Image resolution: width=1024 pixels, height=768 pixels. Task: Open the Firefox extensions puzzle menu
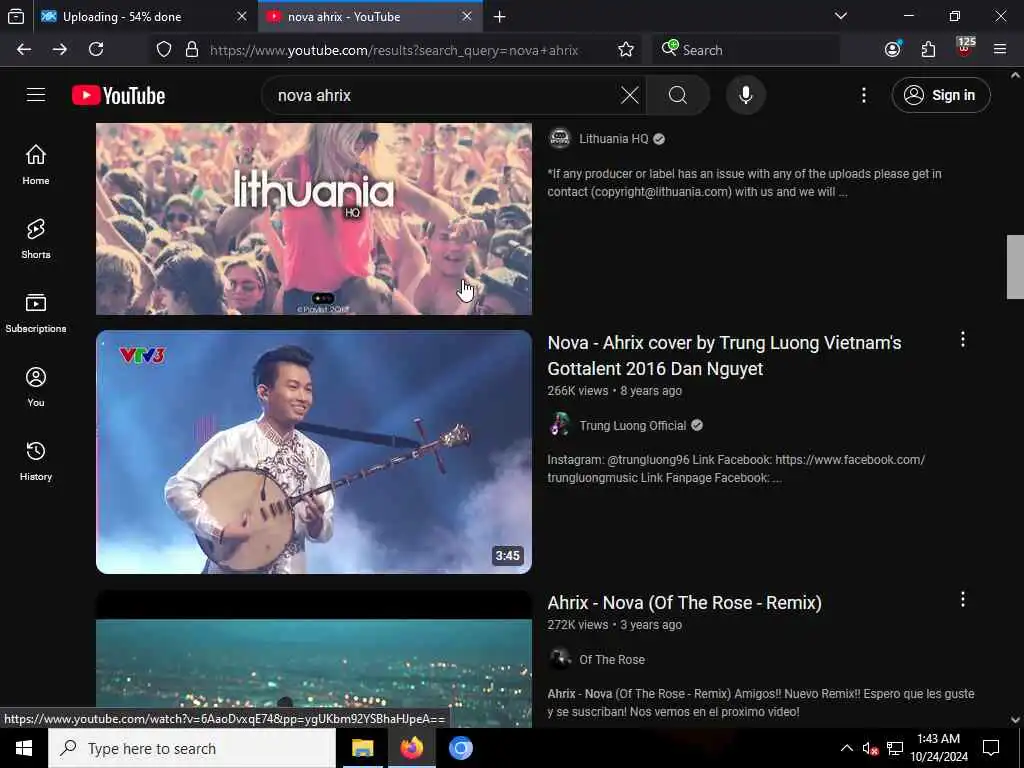point(928,50)
